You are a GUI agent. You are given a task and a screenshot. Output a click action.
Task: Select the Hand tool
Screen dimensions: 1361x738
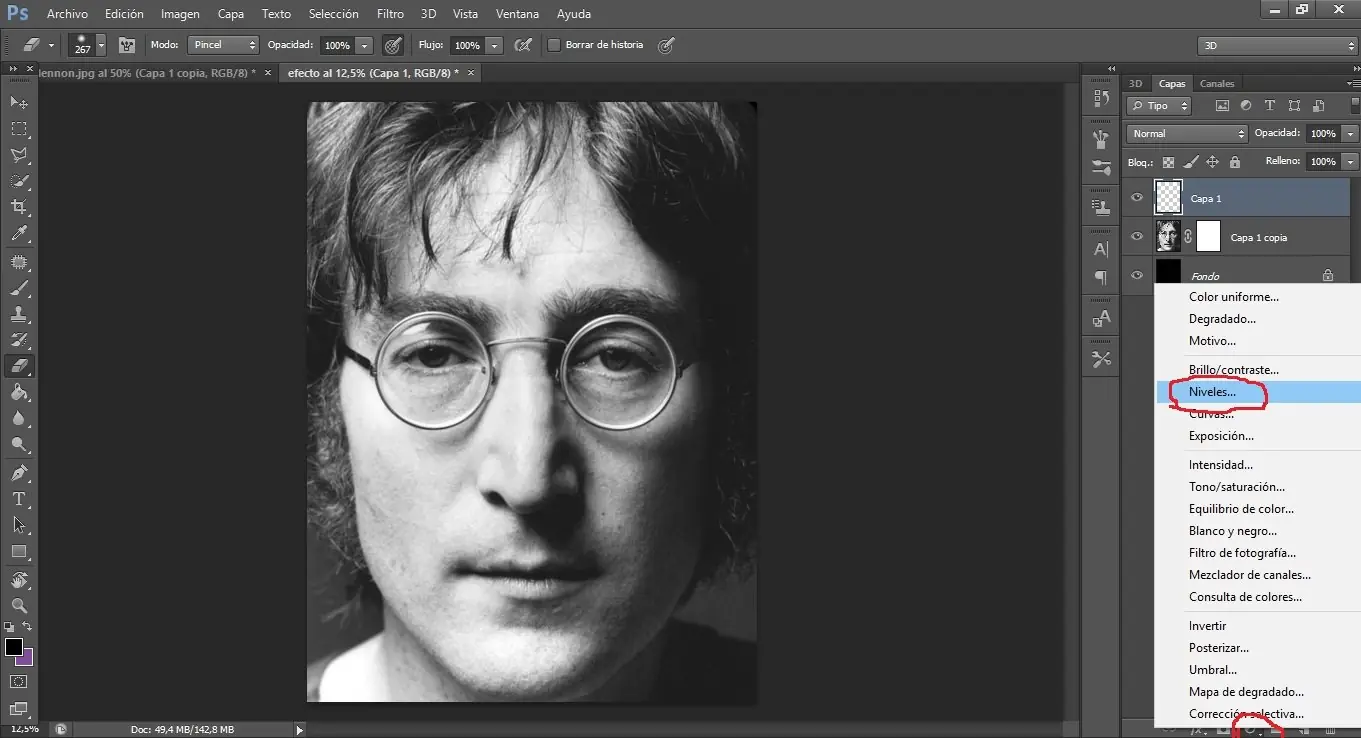(19, 579)
